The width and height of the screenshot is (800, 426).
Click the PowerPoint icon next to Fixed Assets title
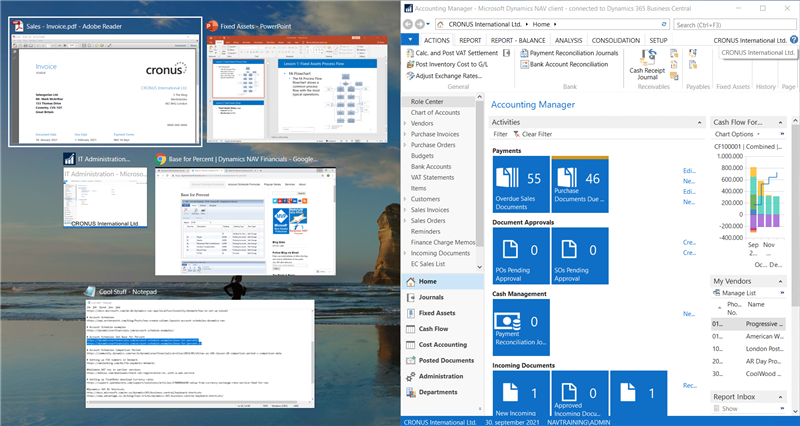[211, 26]
